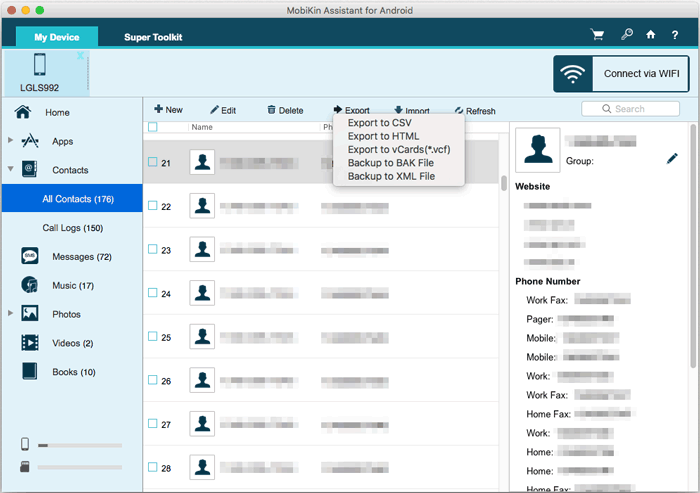Image resolution: width=700 pixels, height=493 pixels.
Task: Click the Export toolbar button
Action: point(351,110)
